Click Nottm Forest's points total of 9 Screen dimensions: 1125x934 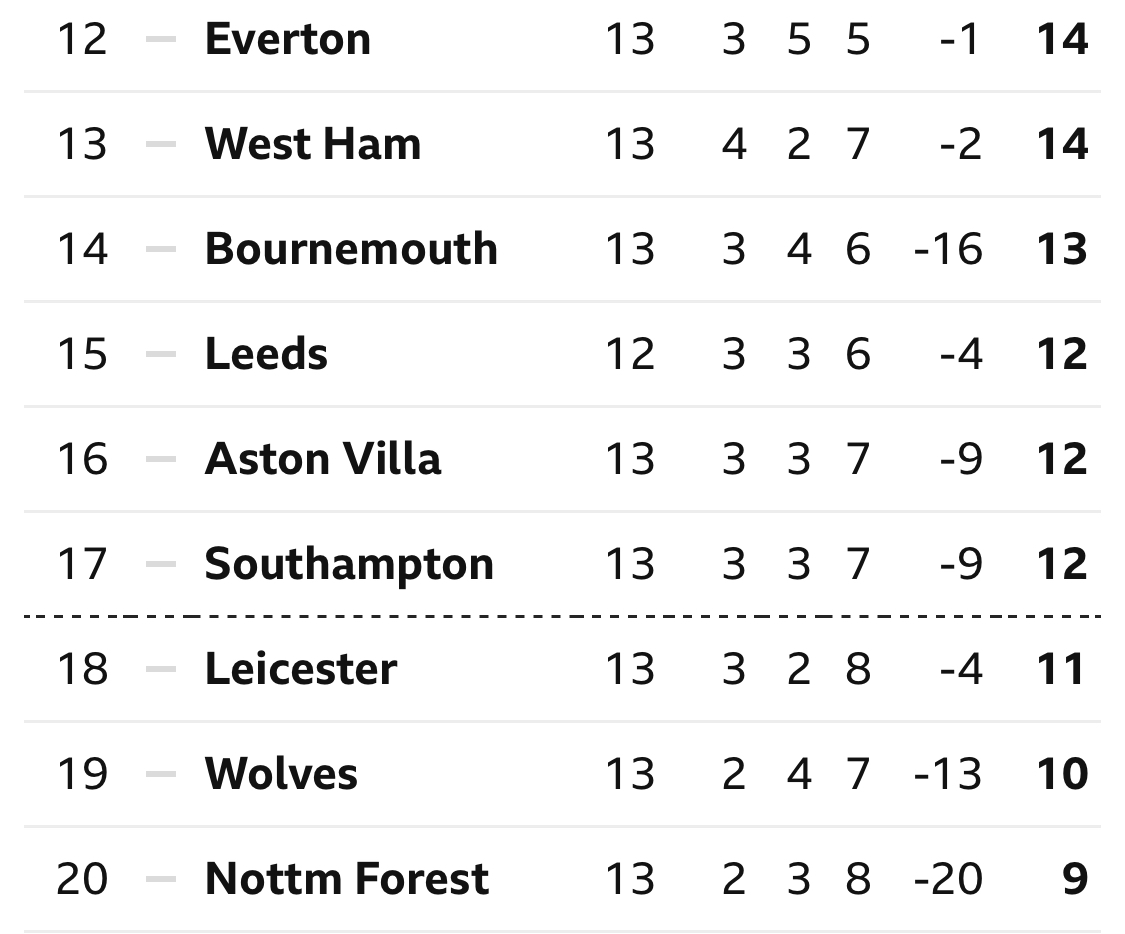1075,878
